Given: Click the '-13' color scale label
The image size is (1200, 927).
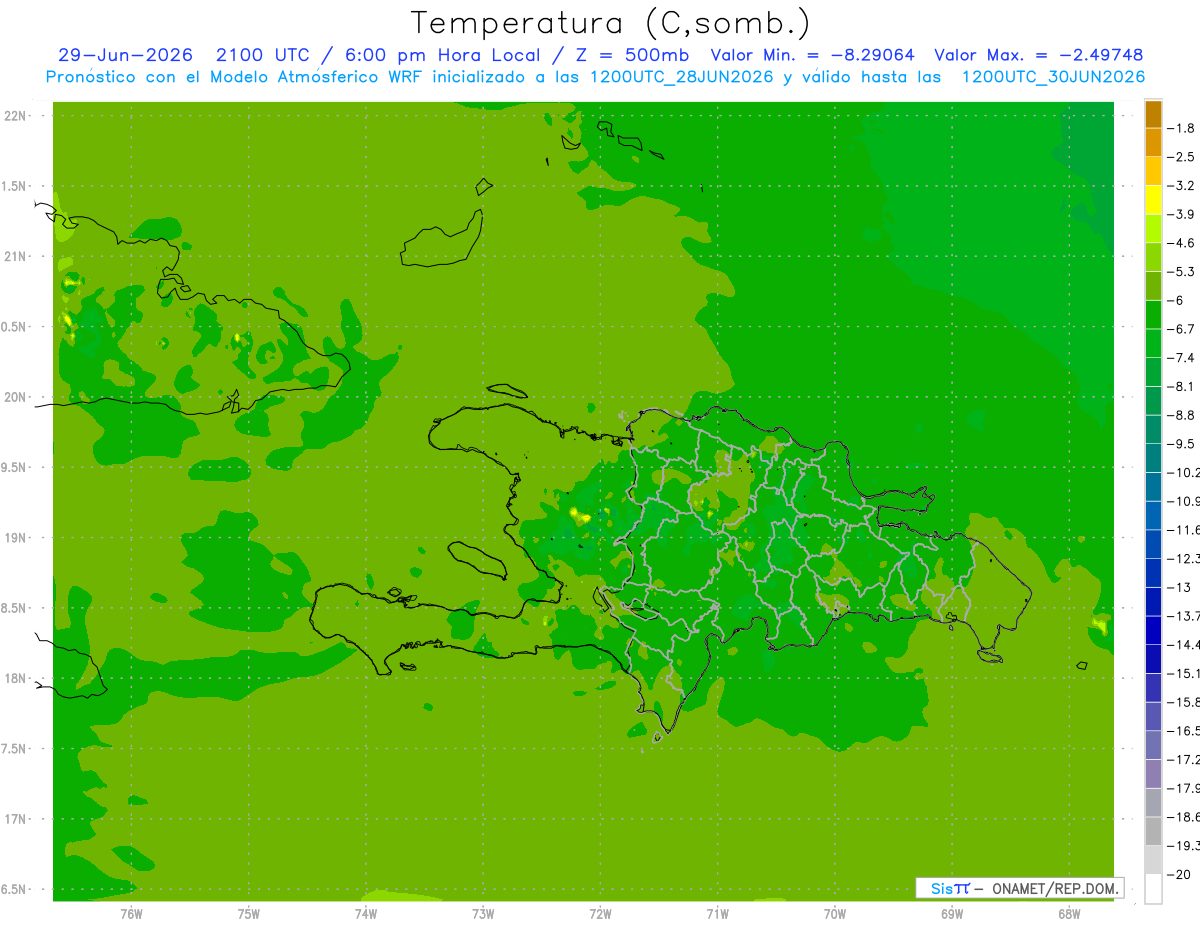Looking at the screenshot, I should (1179, 587).
